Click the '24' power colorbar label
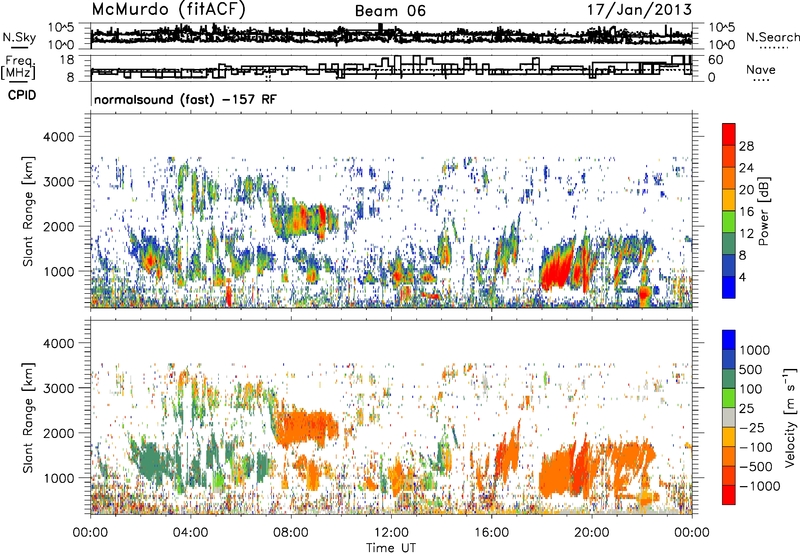Image resolution: width=800 pixels, height=554 pixels. click(x=746, y=168)
